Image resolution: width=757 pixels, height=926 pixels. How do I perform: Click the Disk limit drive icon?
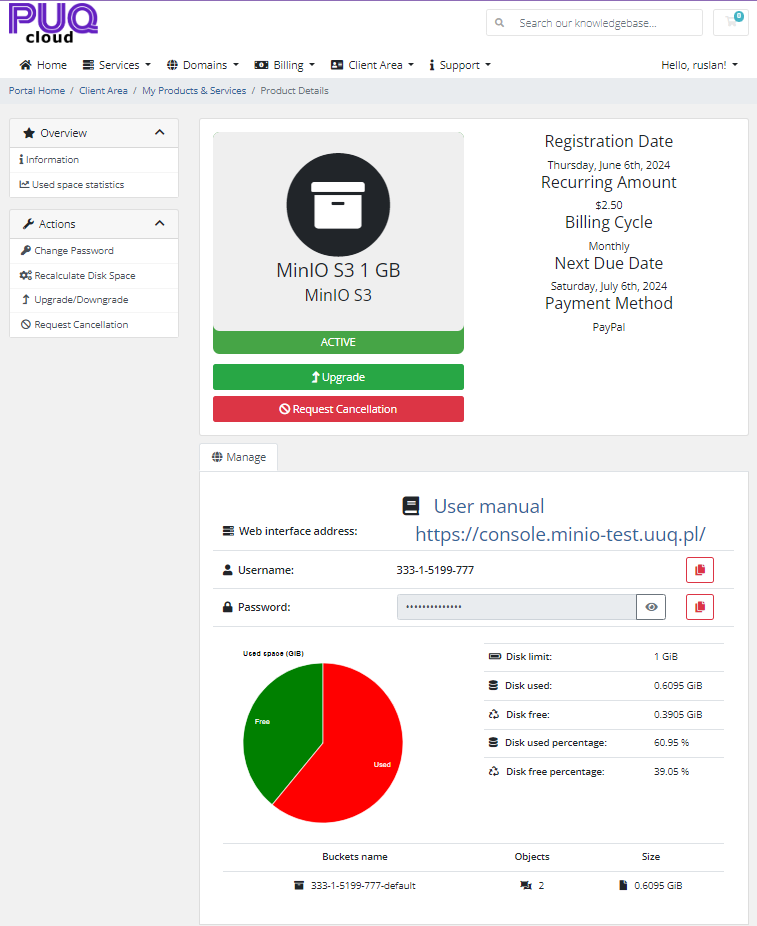tap(495, 656)
